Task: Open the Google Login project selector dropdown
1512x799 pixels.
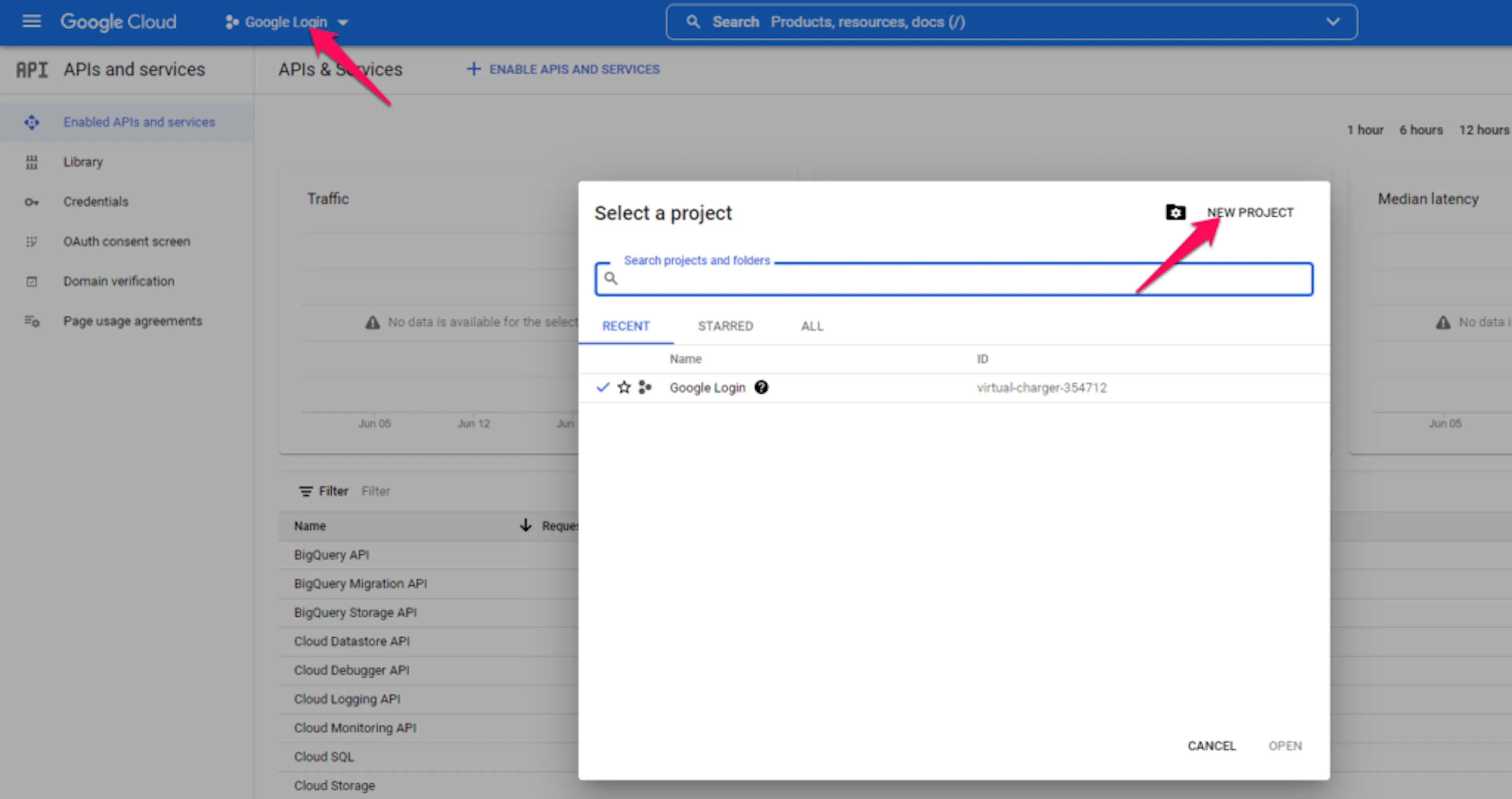Action: (x=287, y=22)
